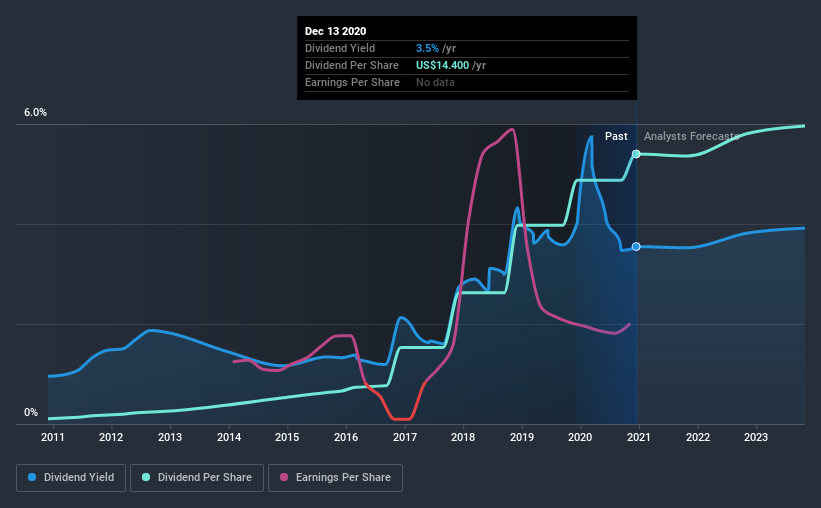
Task: Click the 2015 x-axis label
Action: pos(287,437)
